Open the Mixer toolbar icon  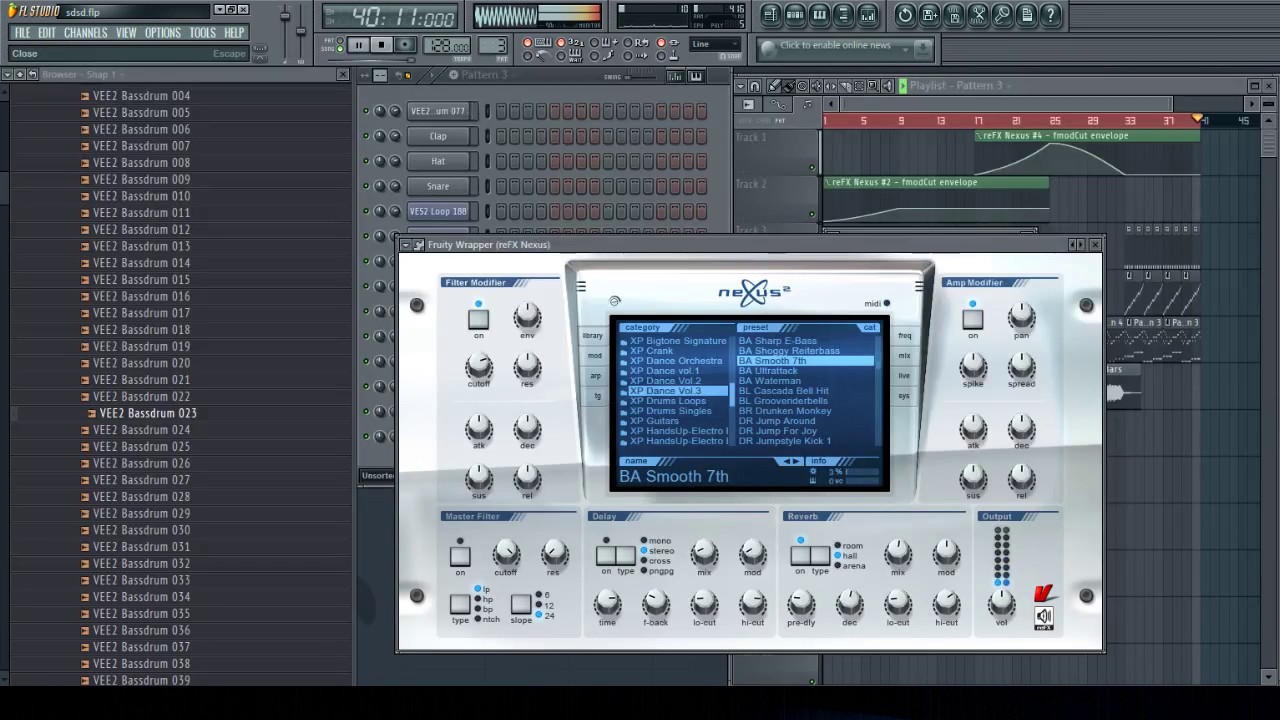point(868,15)
